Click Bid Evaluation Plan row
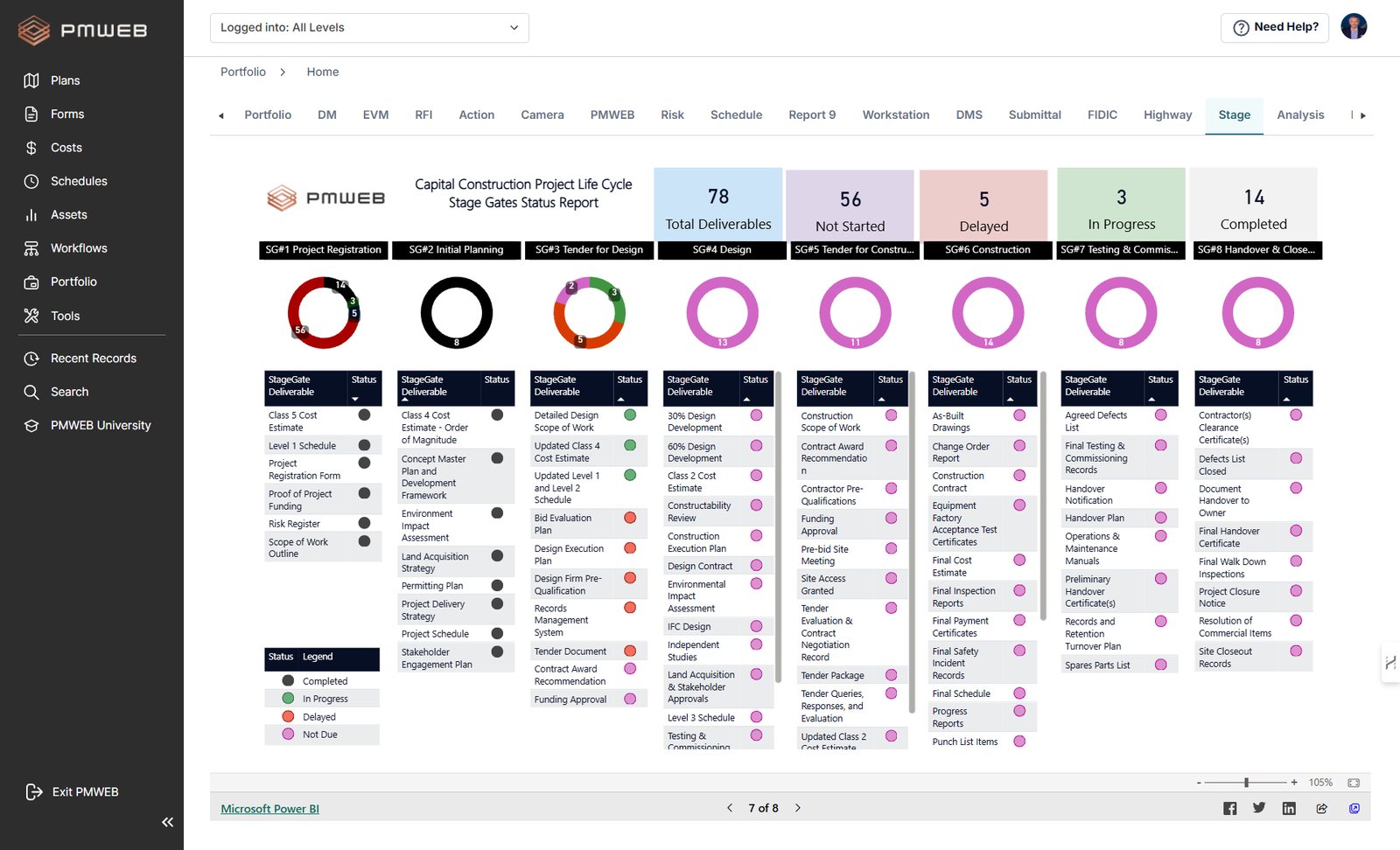The width and height of the screenshot is (1400, 850). [589, 524]
